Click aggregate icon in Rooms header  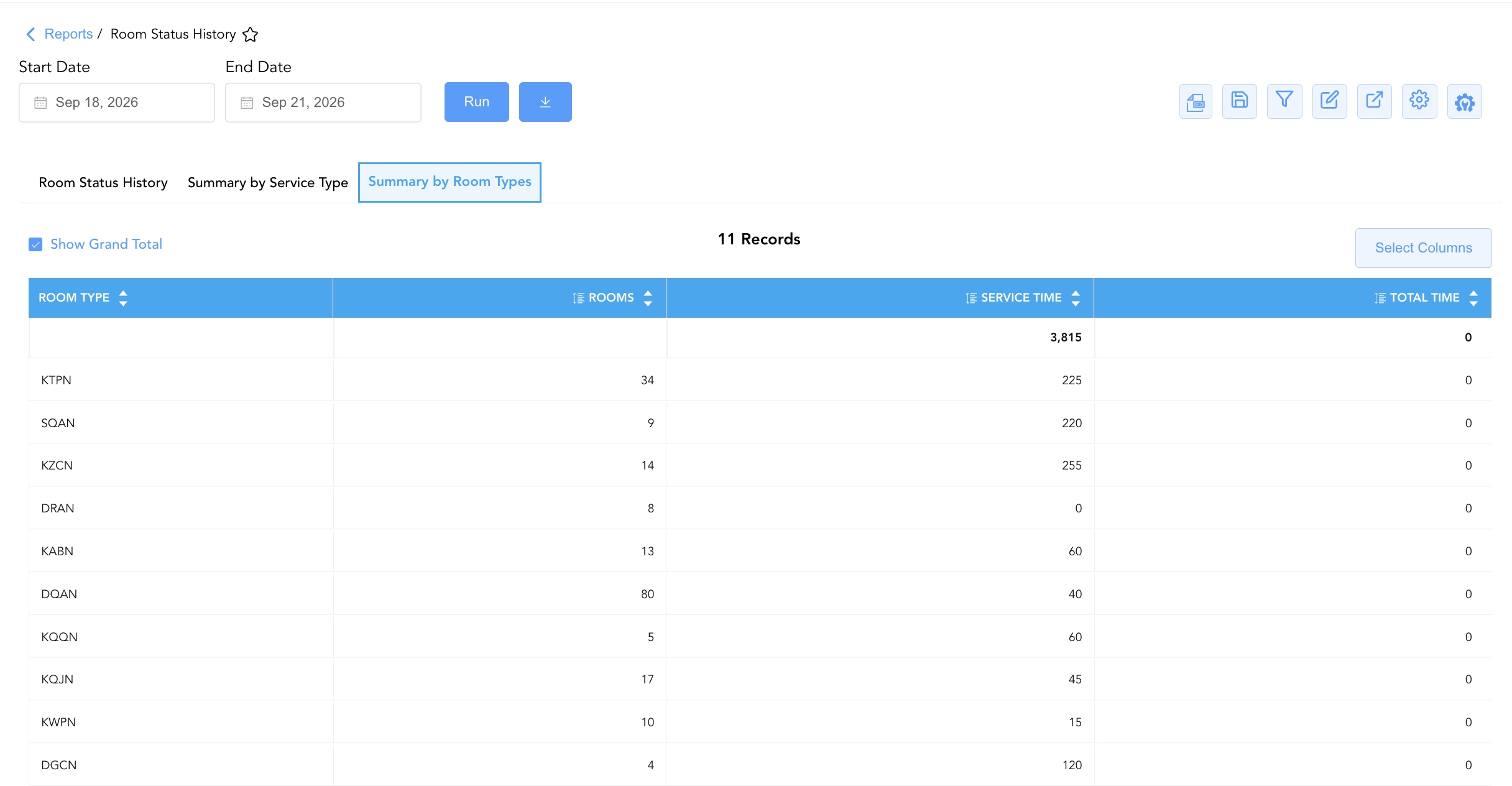[578, 298]
